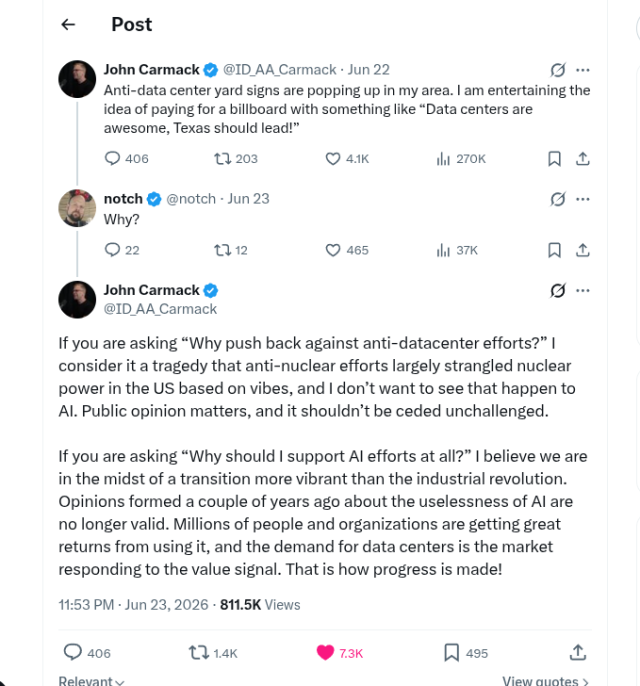The image size is (640, 686).
Task: Open John Carmack's avatar on main post
Action: coord(77,300)
